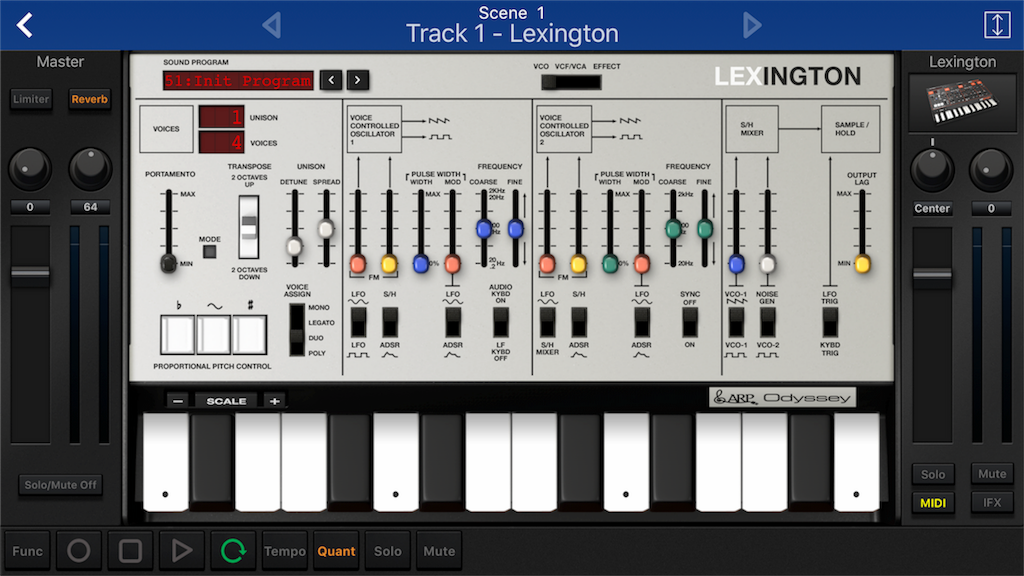
Task: Toggle VCO1 pulse width mod LFO/ADSR switch
Action: tap(453, 322)
